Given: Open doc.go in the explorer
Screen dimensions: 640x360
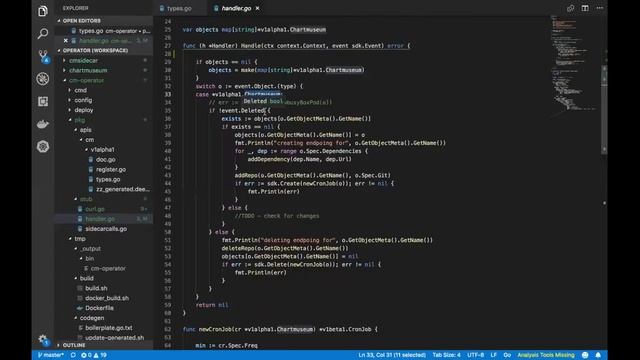Looking at the screenshot, I should click(105, 160).
